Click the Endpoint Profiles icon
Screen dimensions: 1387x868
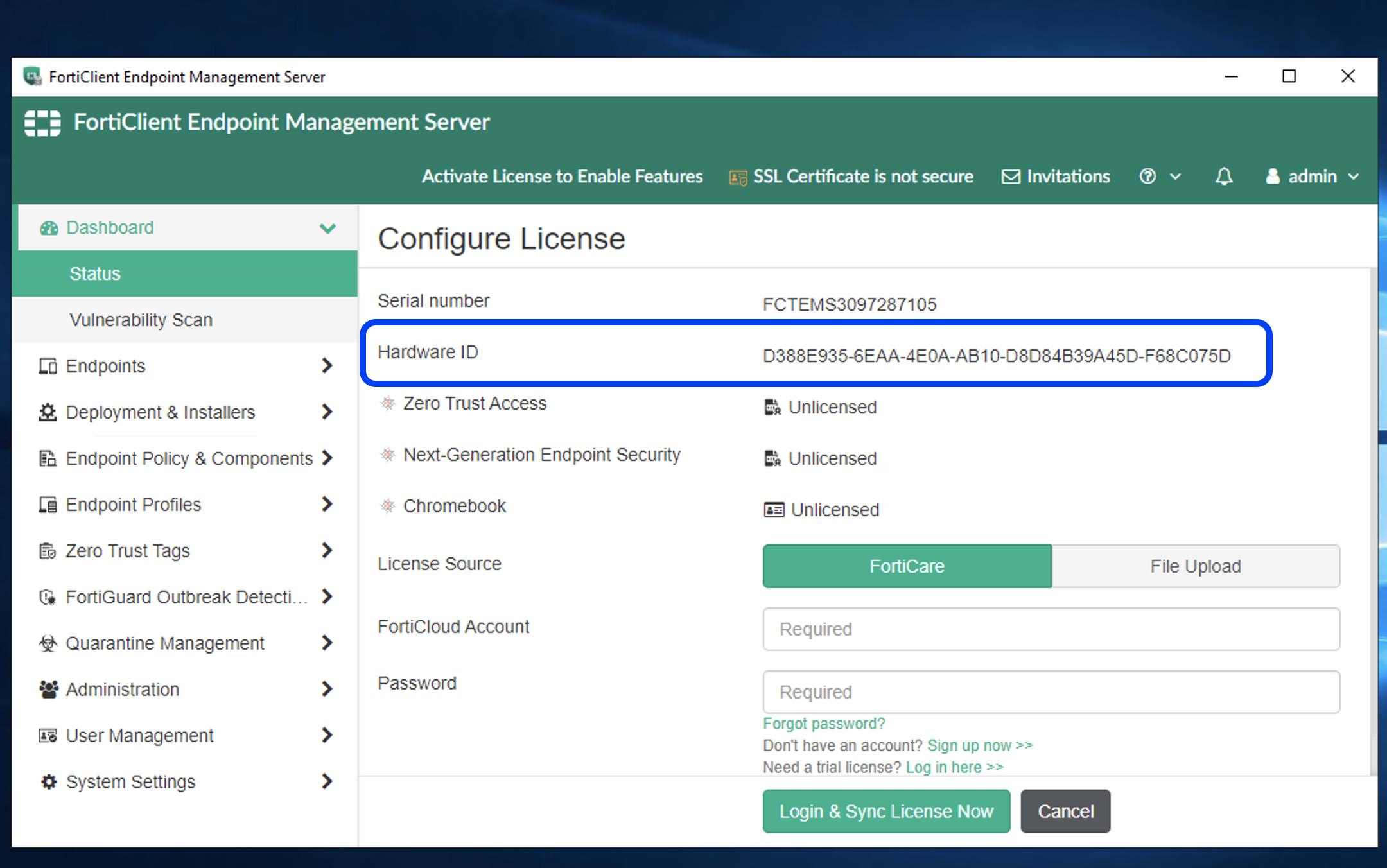pos(48,505)
